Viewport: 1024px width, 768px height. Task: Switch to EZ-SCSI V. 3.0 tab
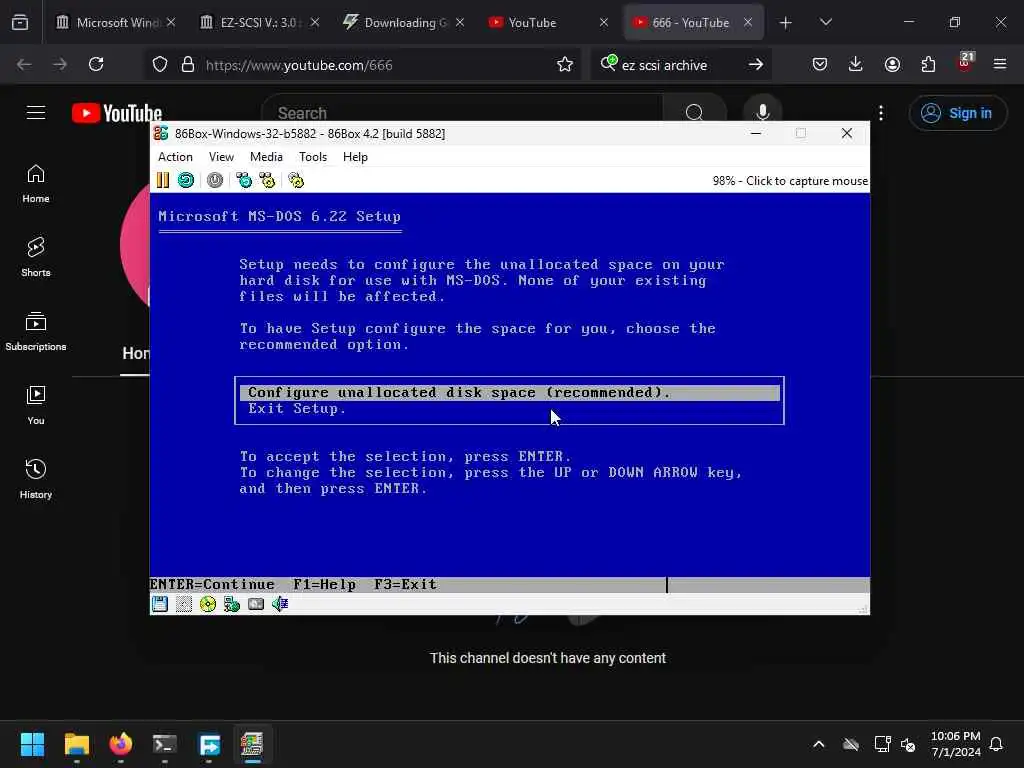click(259, 22)
